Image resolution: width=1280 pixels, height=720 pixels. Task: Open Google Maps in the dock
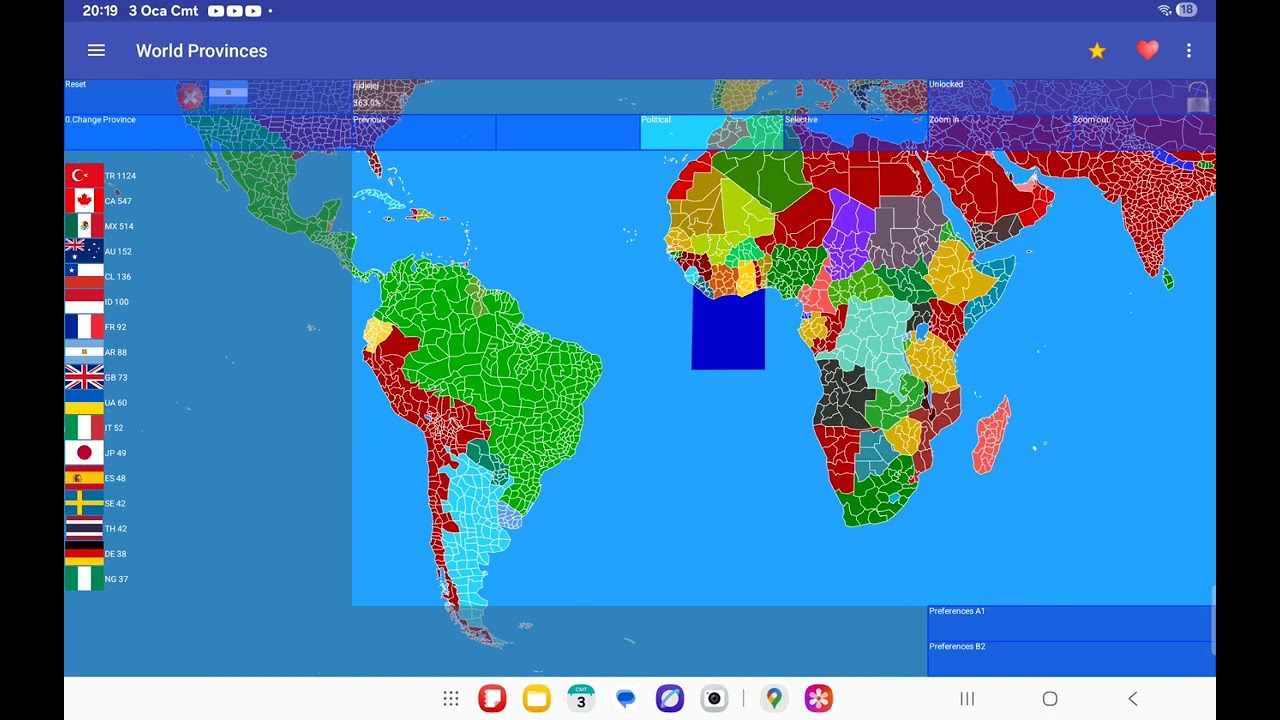click(774, 699)
